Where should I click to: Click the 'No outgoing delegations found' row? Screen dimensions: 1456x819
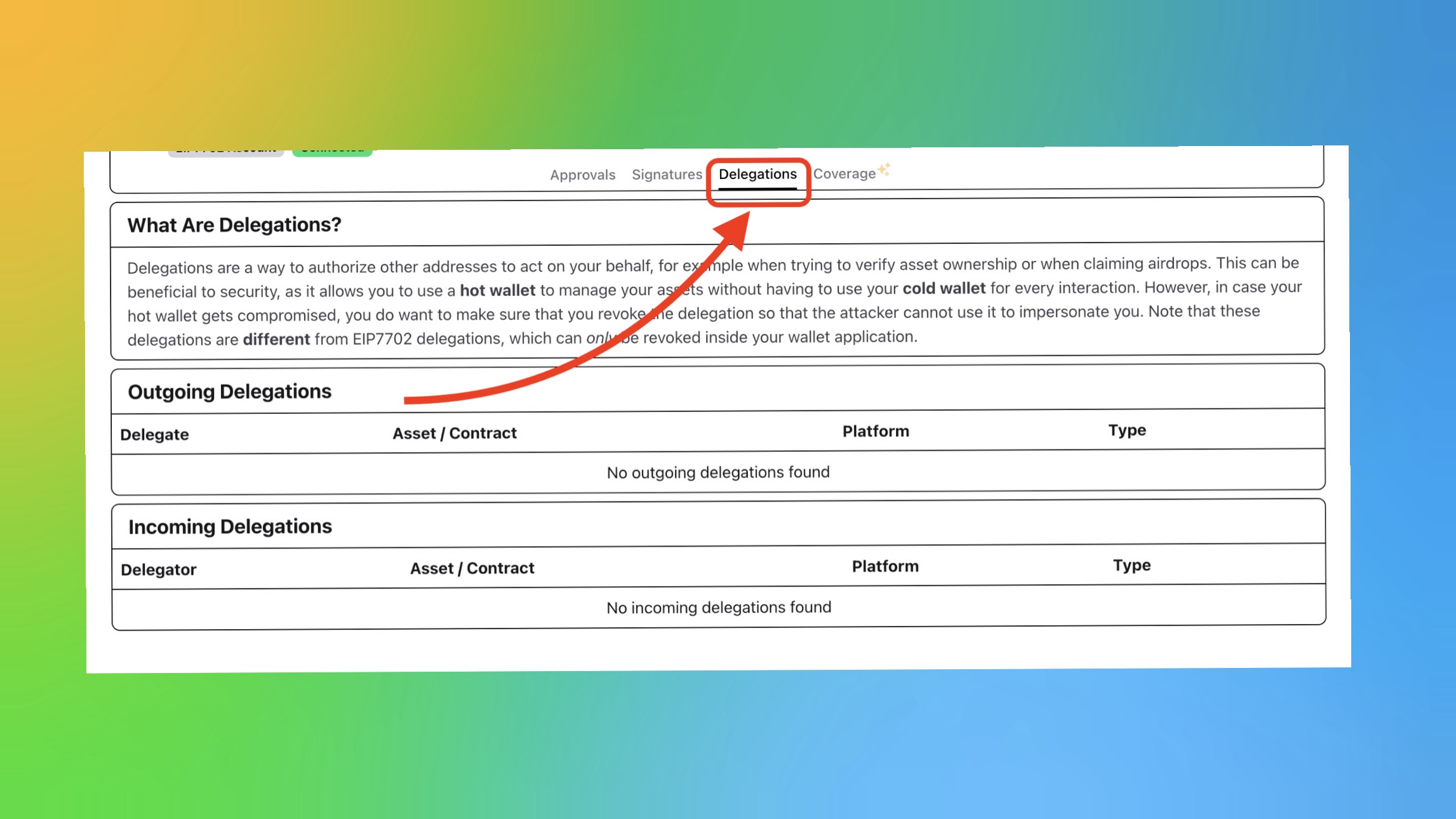(718, 472)
